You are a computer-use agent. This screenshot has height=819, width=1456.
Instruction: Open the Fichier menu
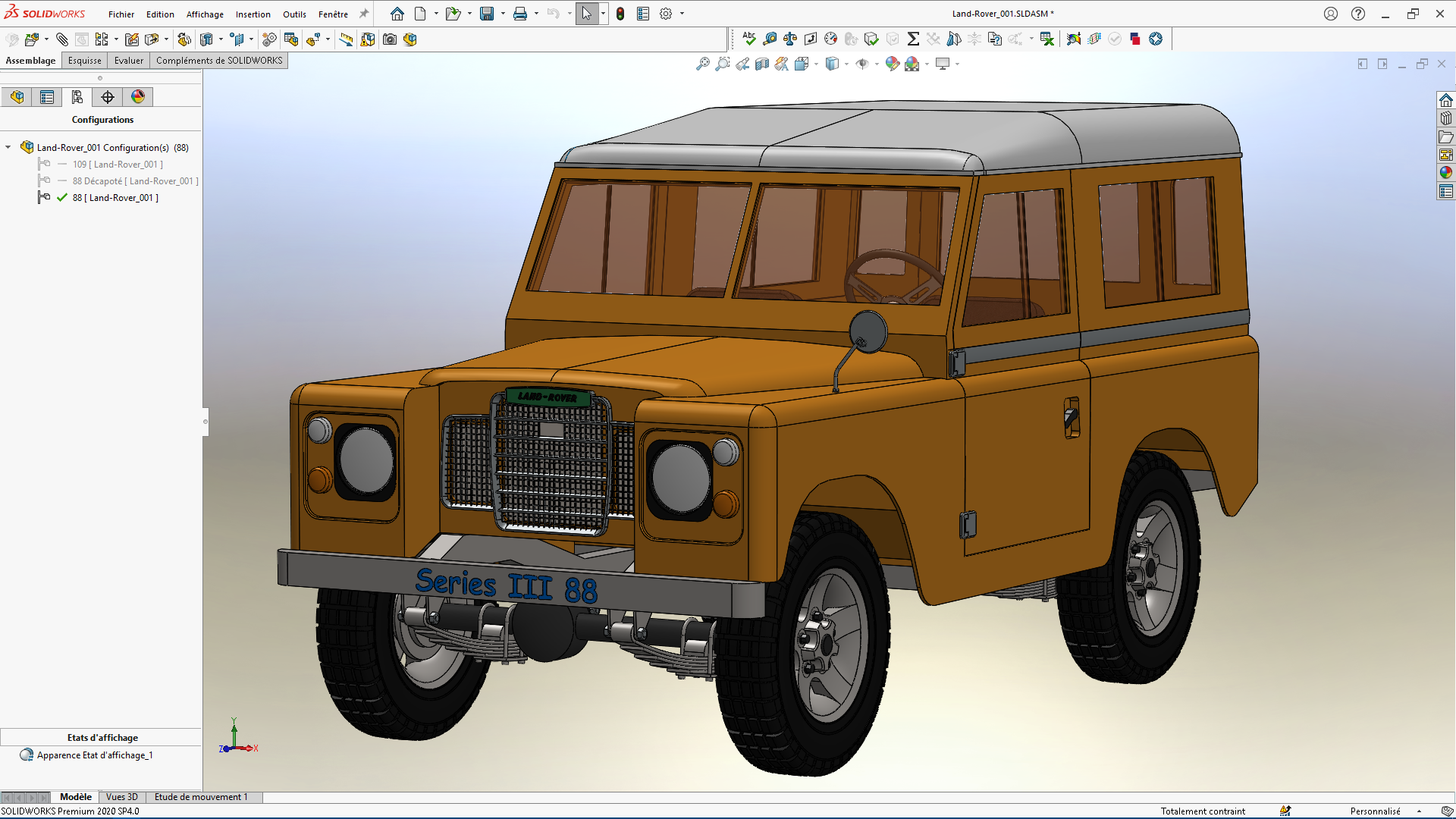(x=121, y=14)
